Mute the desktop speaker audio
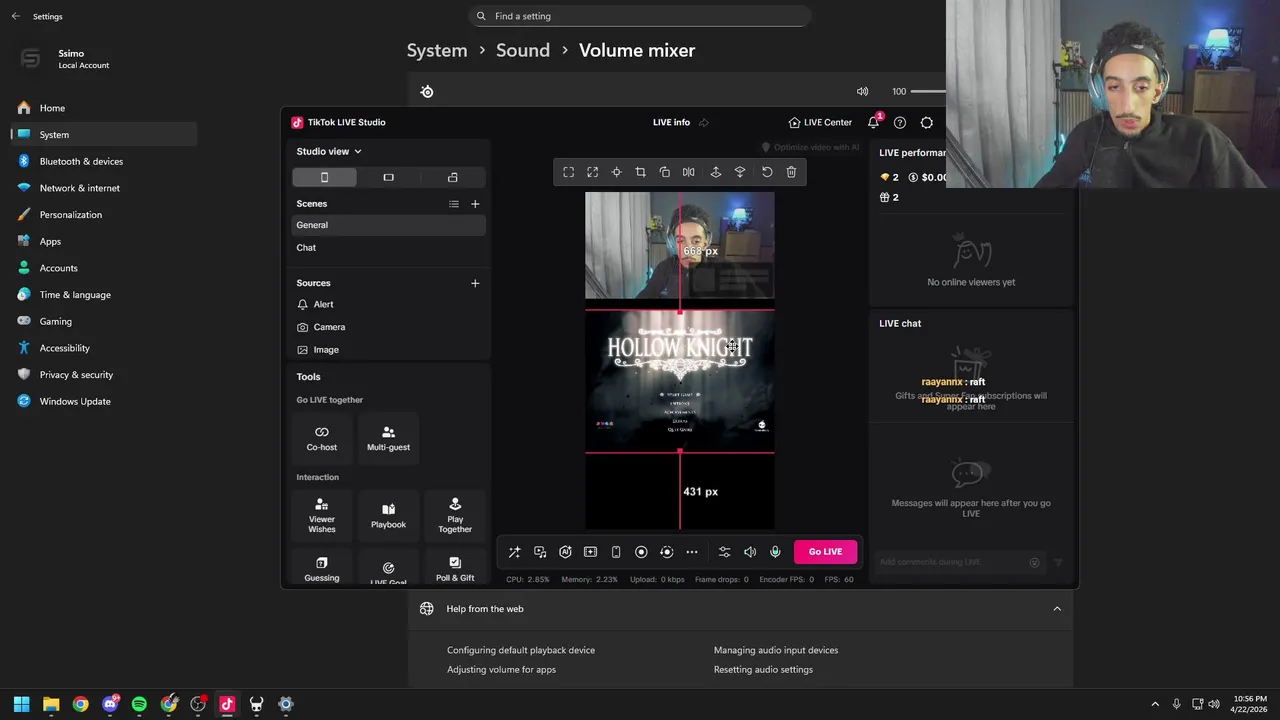 [750, 552]
